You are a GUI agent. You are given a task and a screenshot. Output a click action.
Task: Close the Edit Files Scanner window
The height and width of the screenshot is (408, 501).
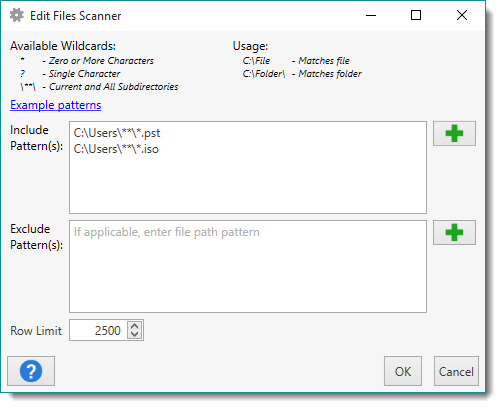462,15
